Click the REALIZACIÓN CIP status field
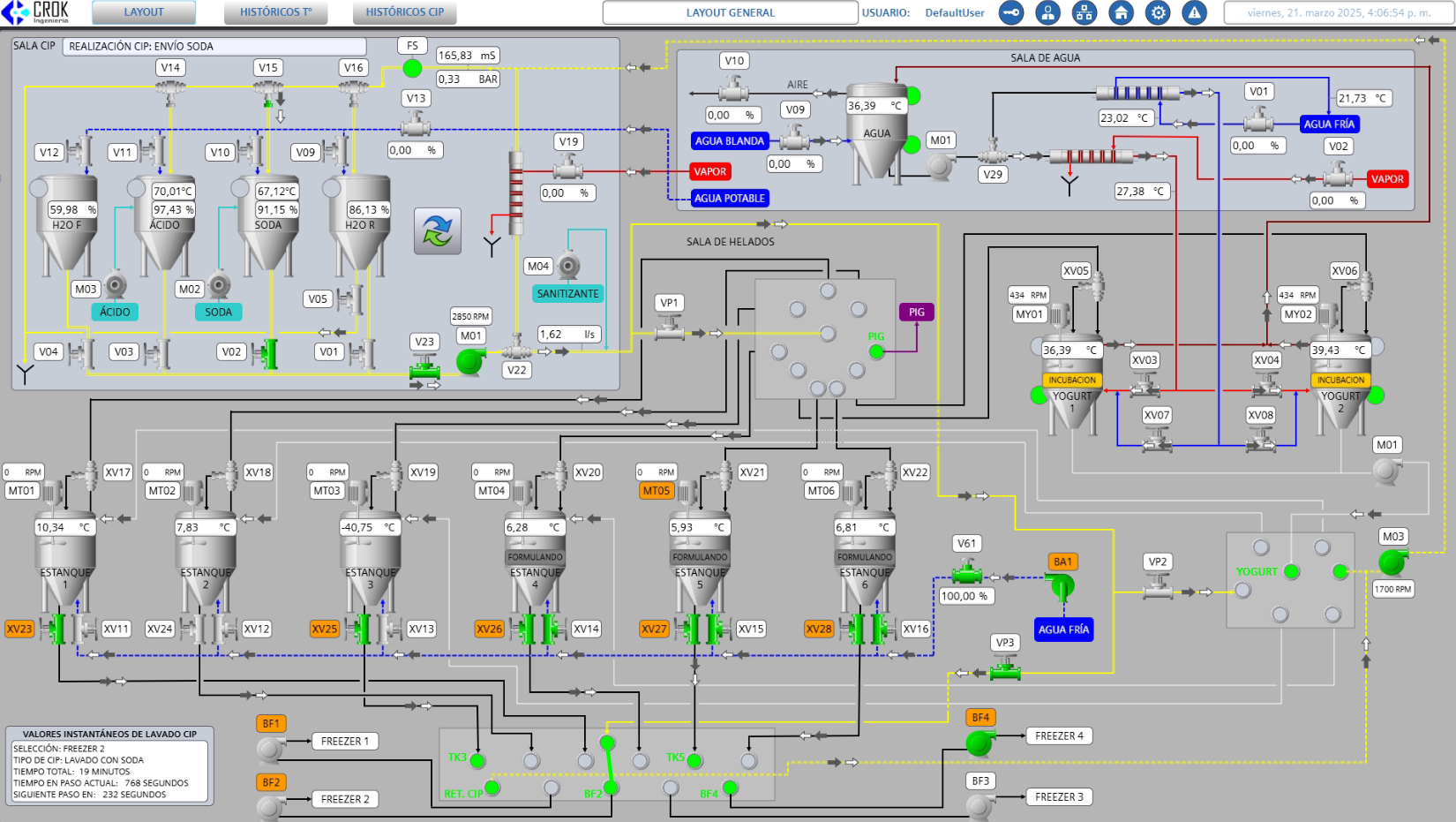 214,47
